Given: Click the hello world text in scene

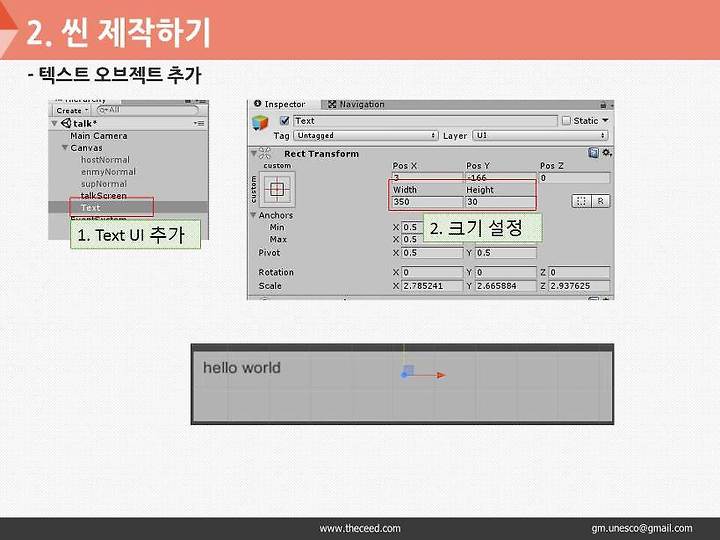Looking at the screenshot, I should click(242, 368).
